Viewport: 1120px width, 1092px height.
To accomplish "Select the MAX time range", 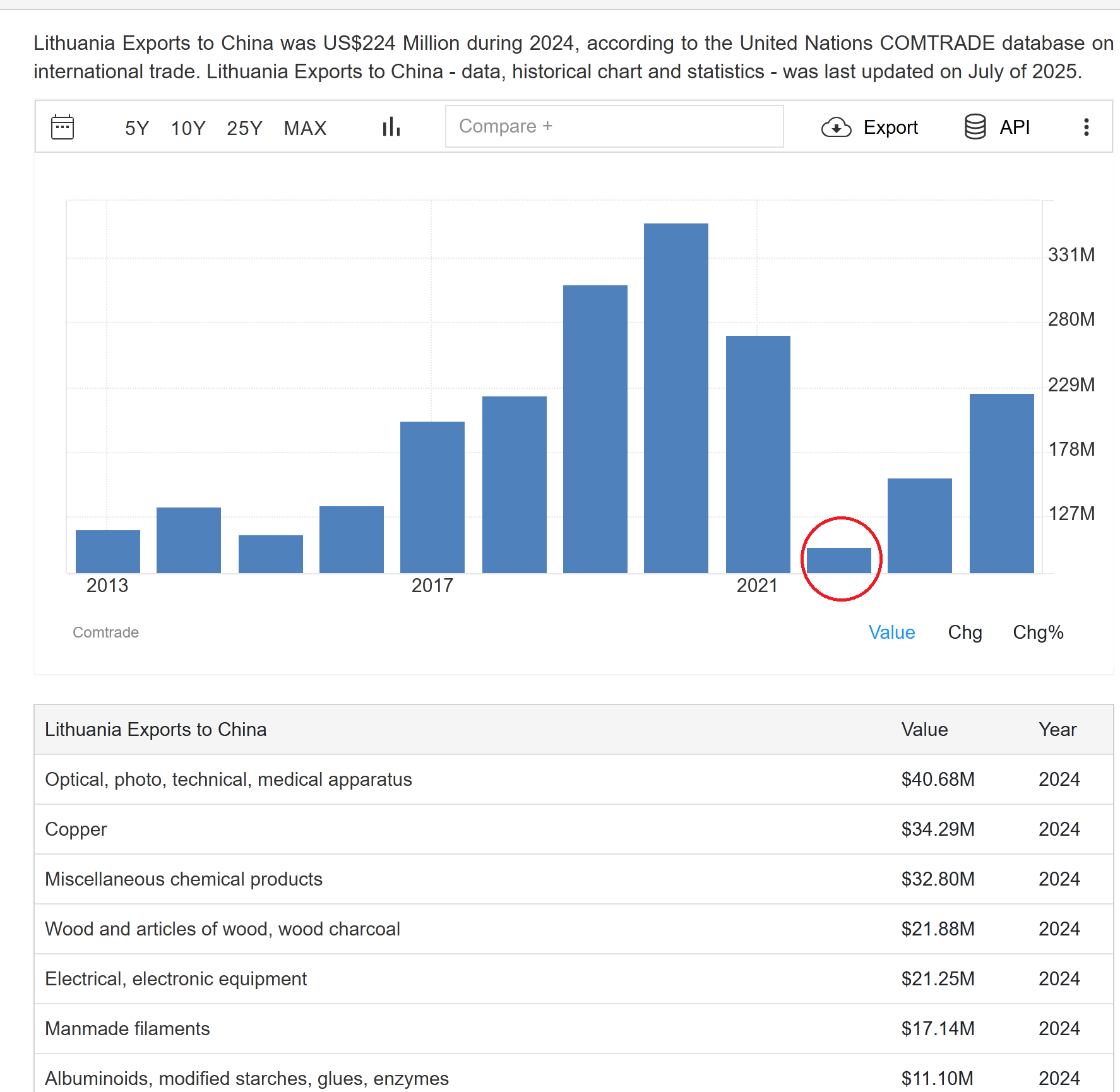I will coord(305,128).
